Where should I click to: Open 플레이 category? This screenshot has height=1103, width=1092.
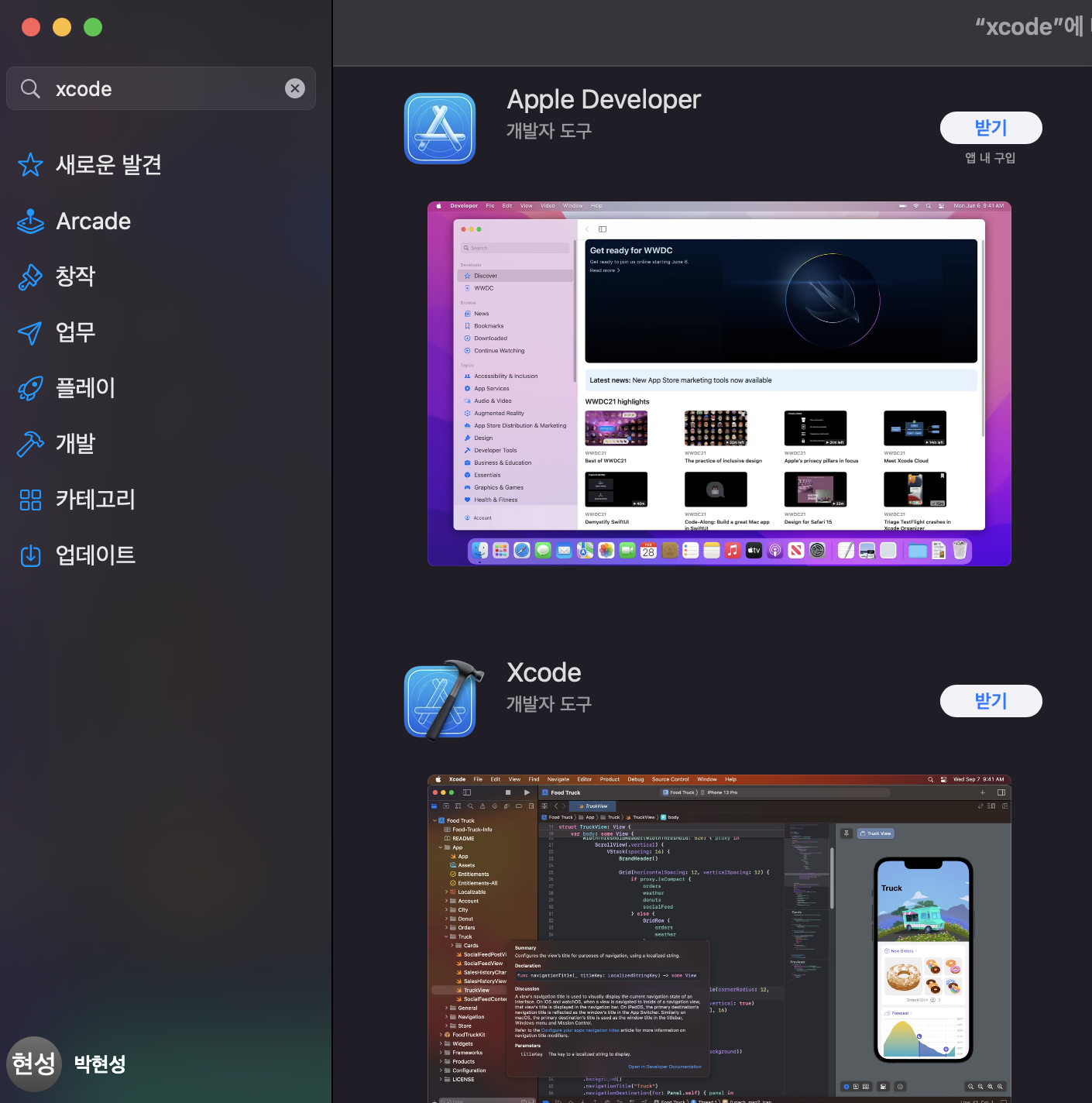click(x=85, y=387)
